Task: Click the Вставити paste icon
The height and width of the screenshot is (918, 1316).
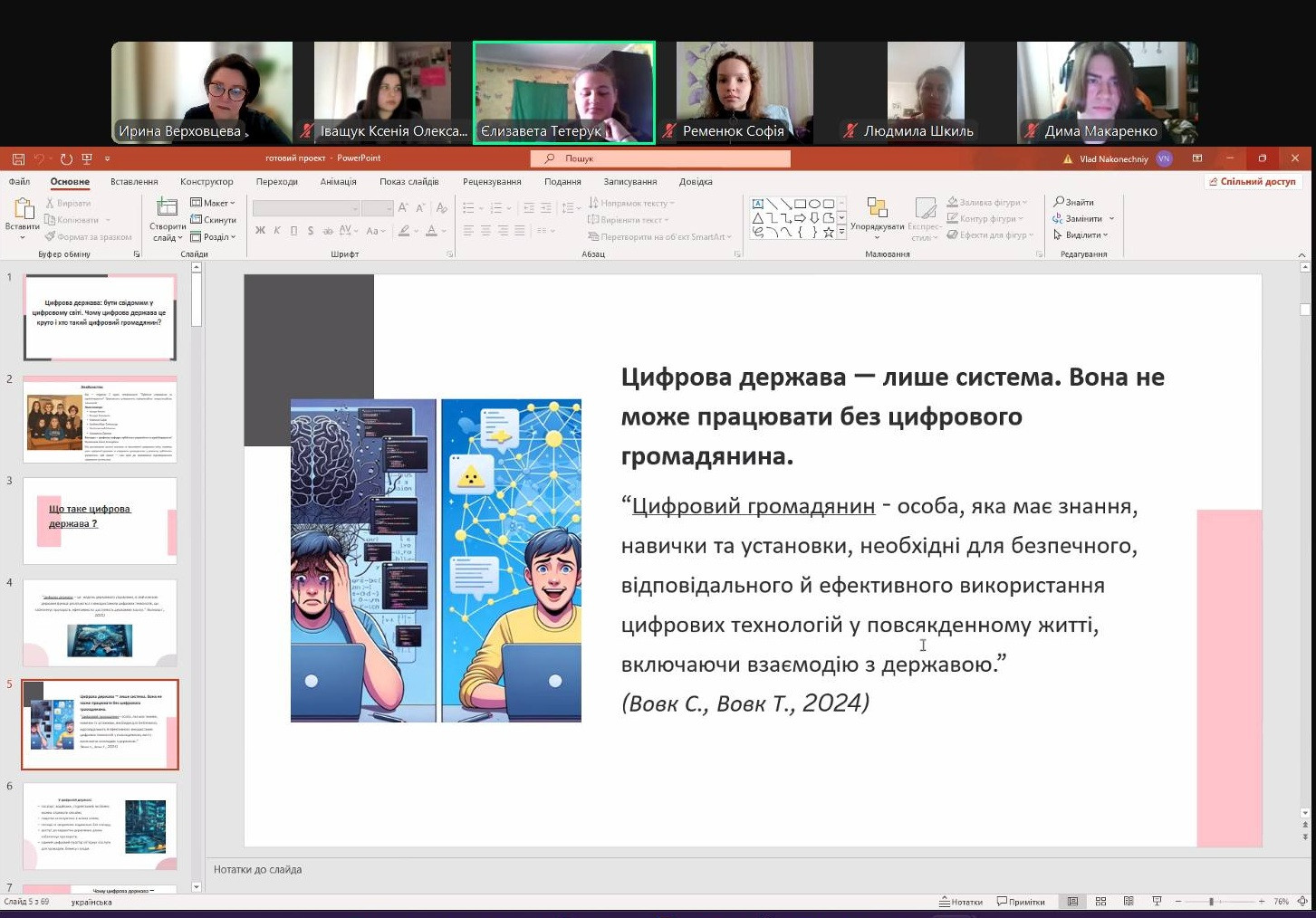Action: click(x=23, y=208)
